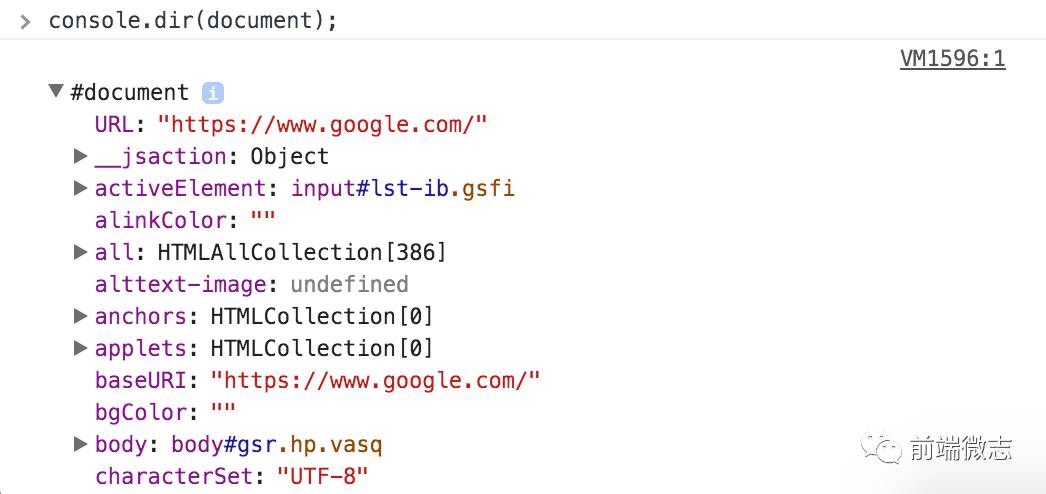Click the baseURI string value
The image size is (1046, 494).
click(375, 381)
